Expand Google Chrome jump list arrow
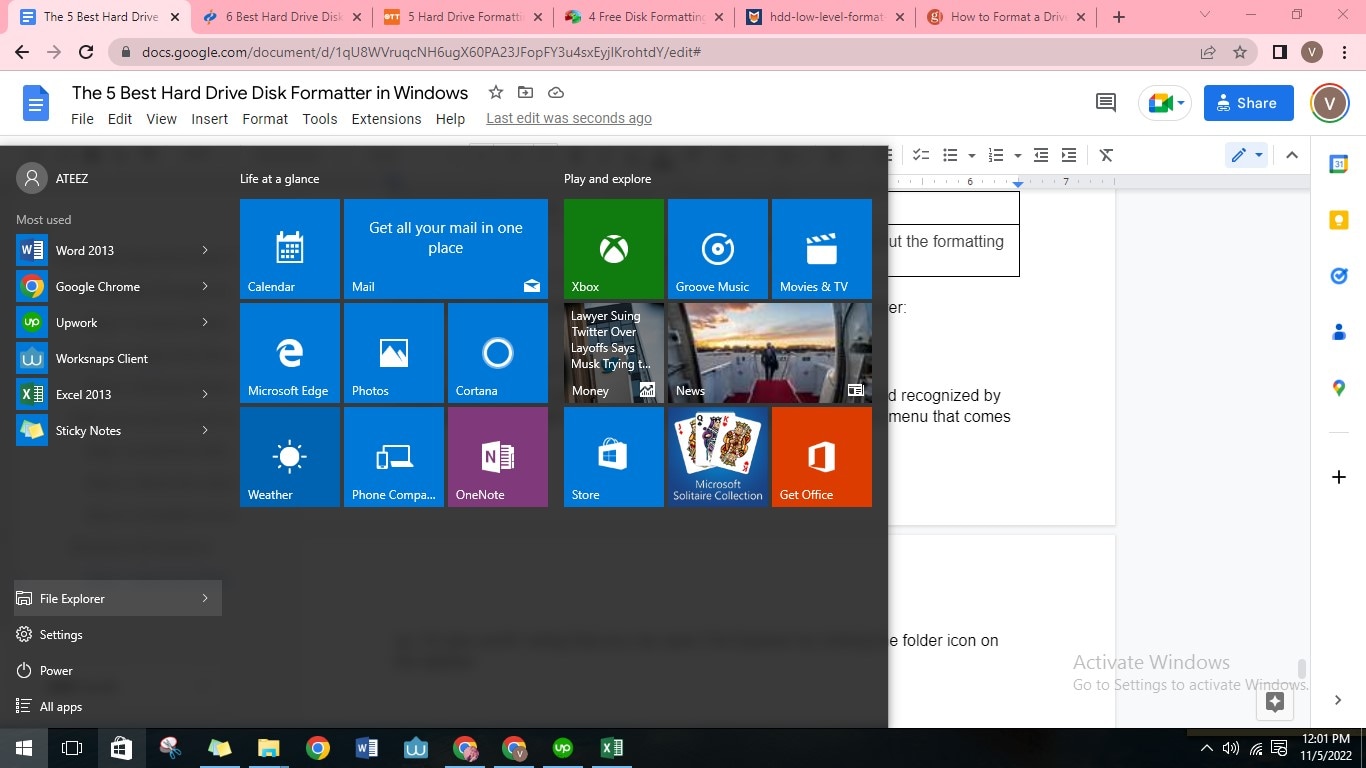This screenshot has height=768, width=1366. coord(205,286)
